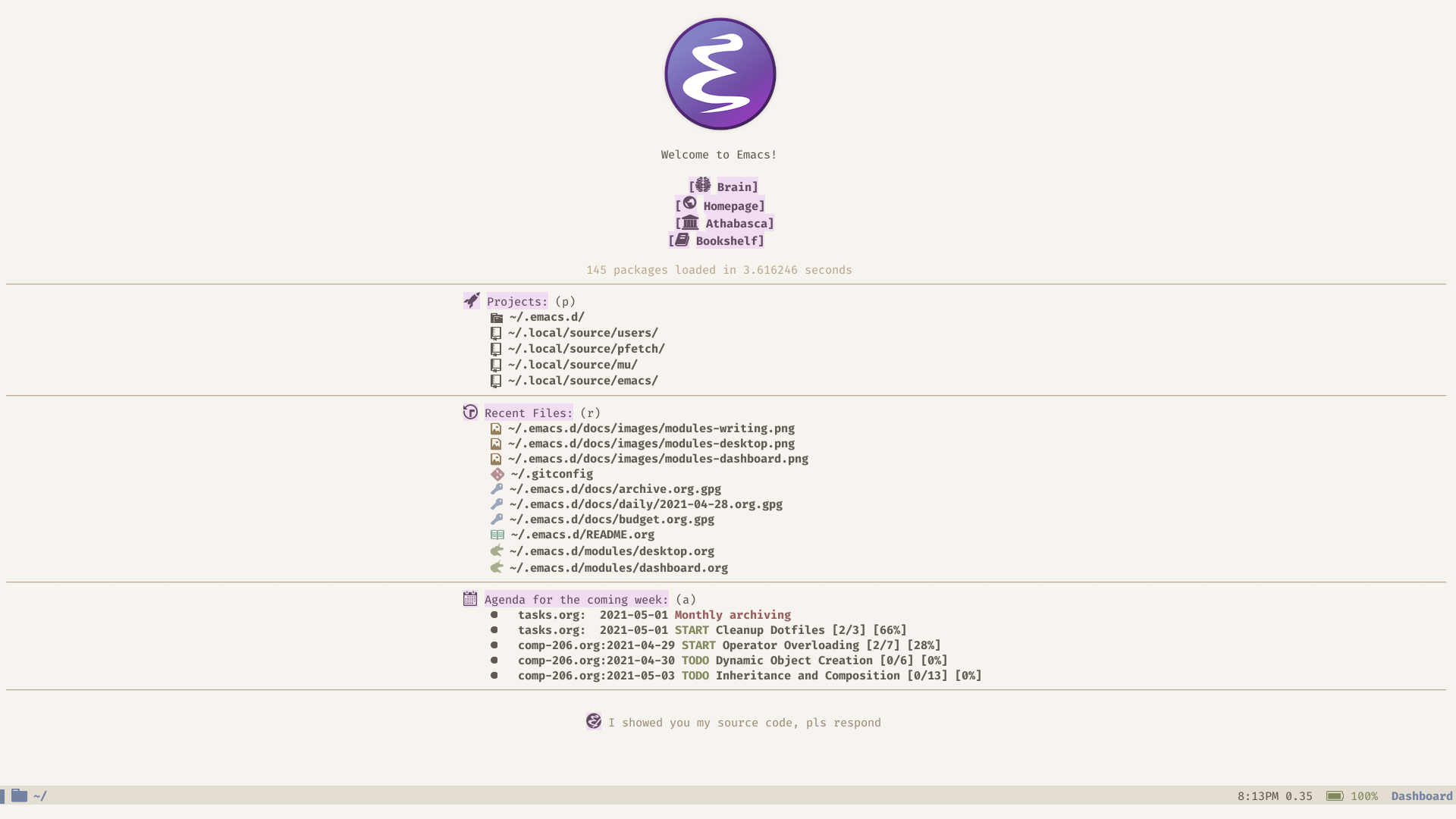The image size is (1456, 819).
Task: Open ~/  directory in status bar
Action: coord(39,795)
